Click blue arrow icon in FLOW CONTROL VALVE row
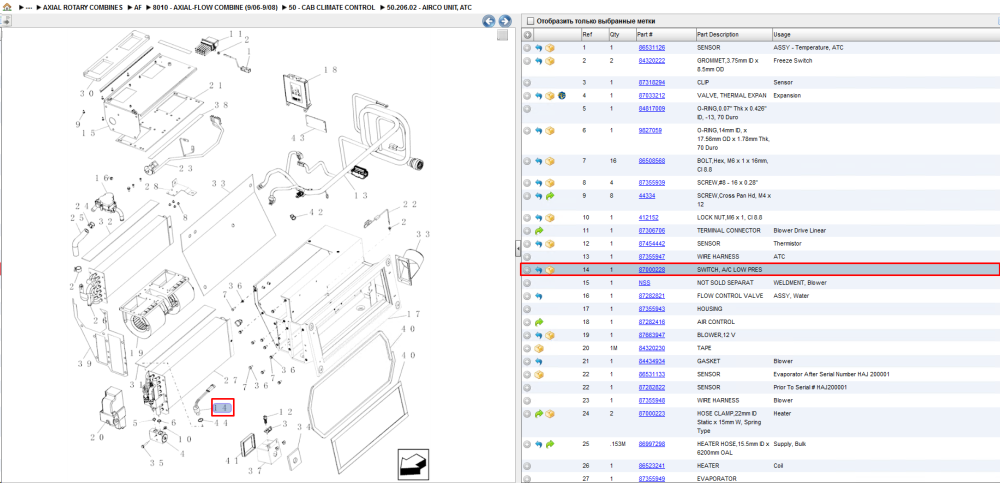 (538, 296)
